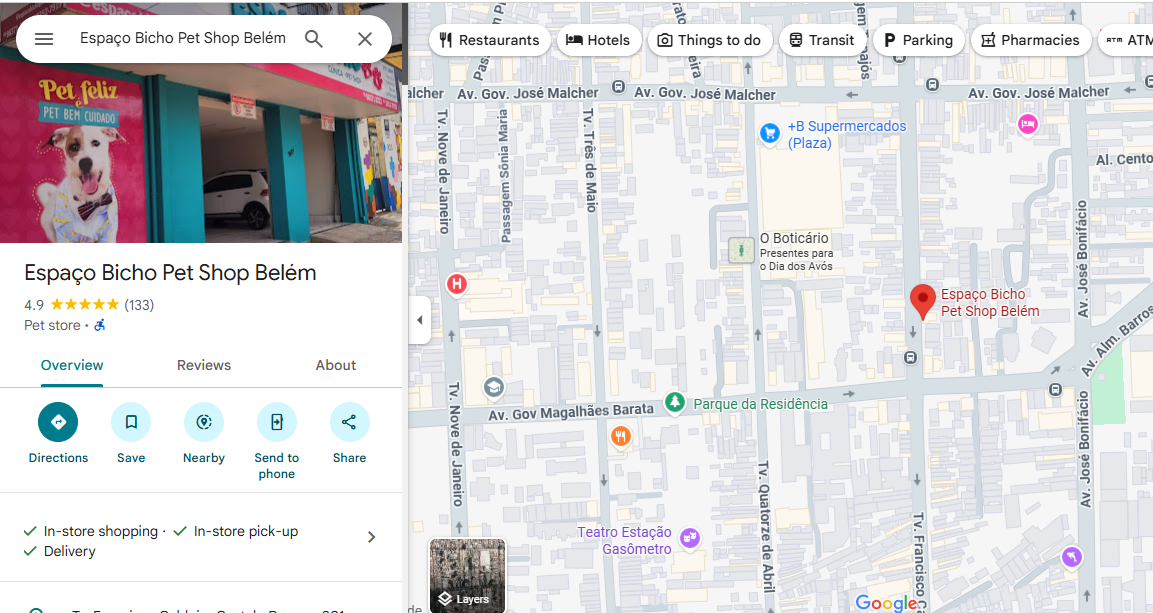Click the Parque da Residência map label

pos(760,404)
